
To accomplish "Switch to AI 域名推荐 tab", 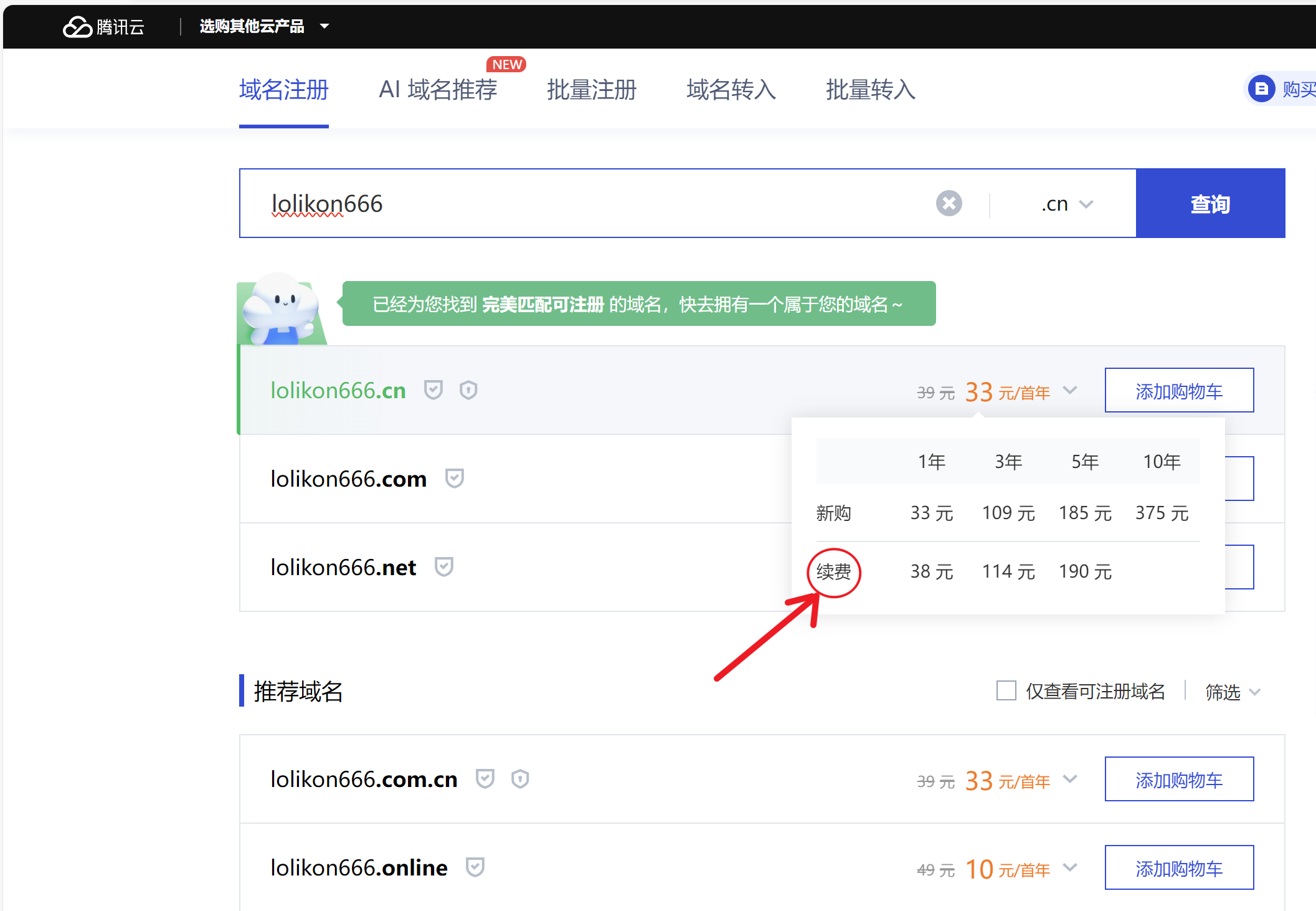I will 437,90.
